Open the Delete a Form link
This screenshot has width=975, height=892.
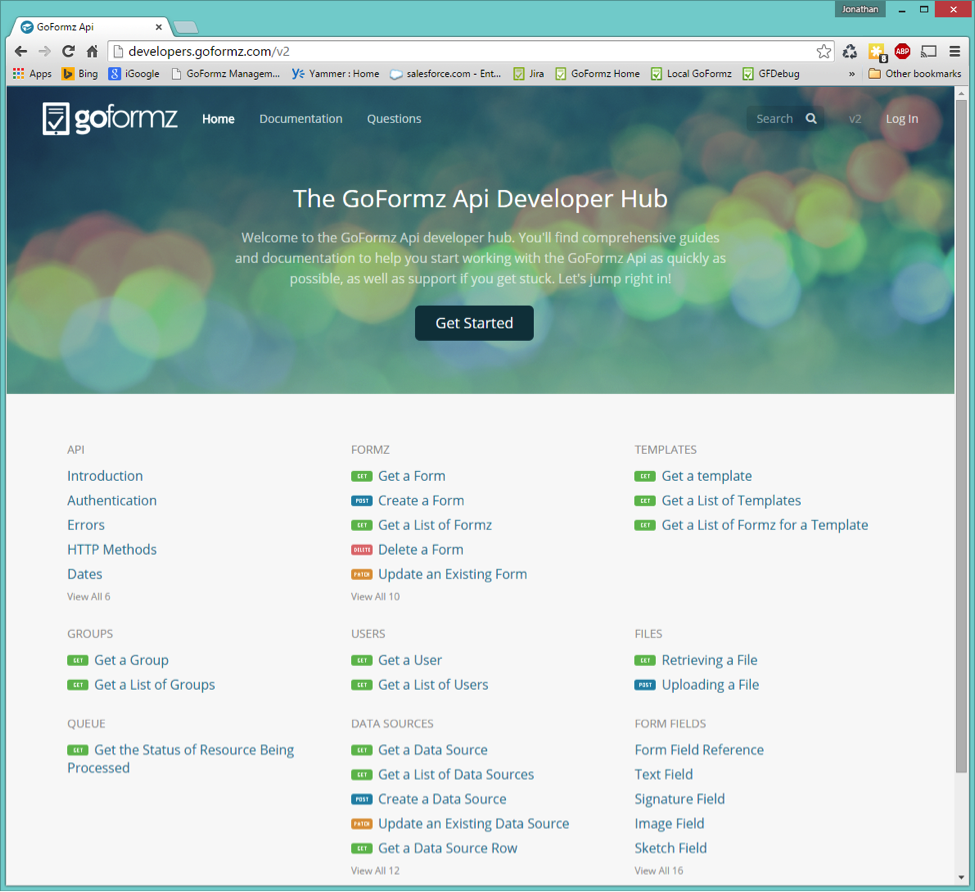[x=421, y=549]
